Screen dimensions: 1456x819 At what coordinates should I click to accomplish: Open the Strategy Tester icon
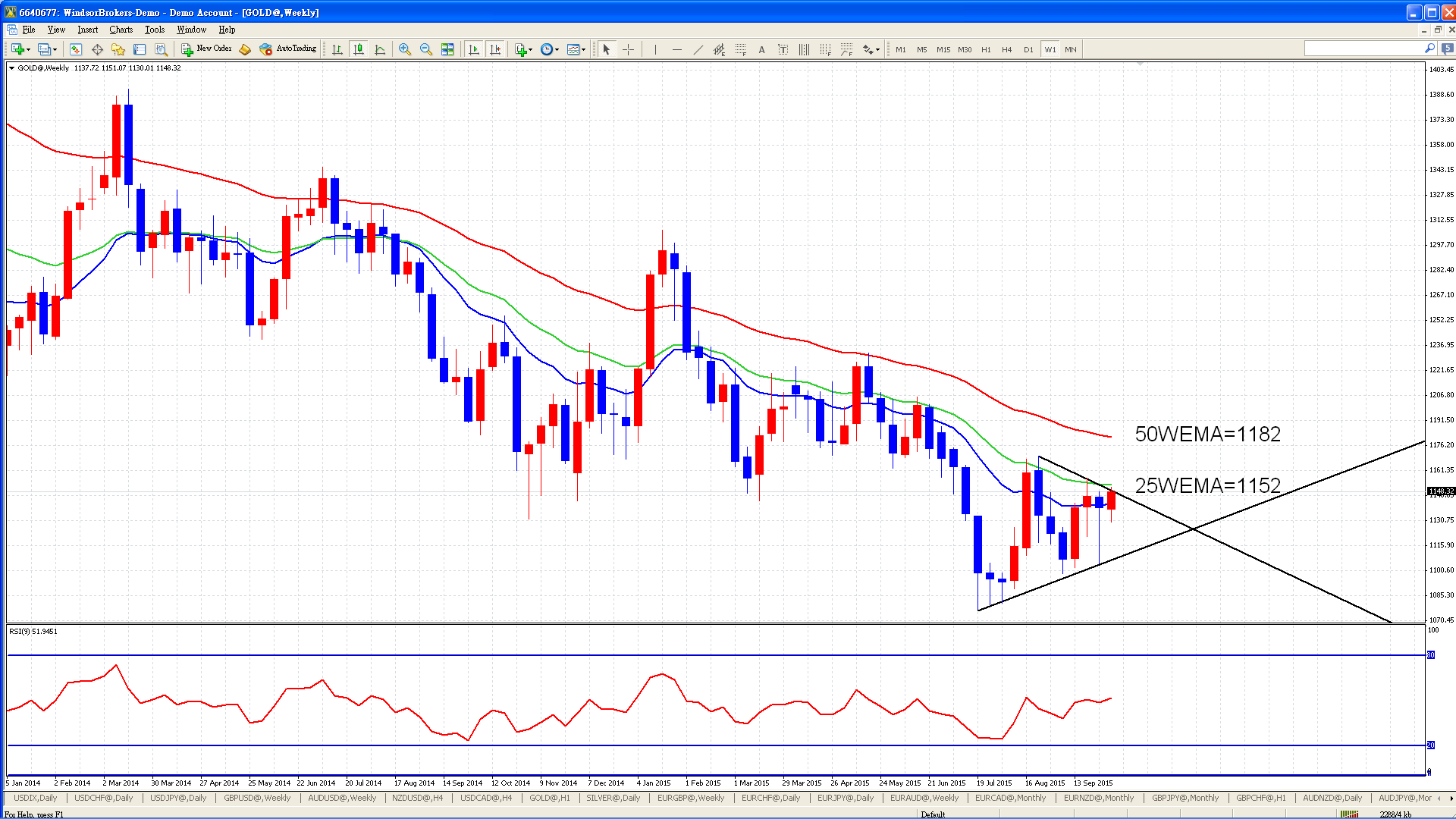pos(161,49)
